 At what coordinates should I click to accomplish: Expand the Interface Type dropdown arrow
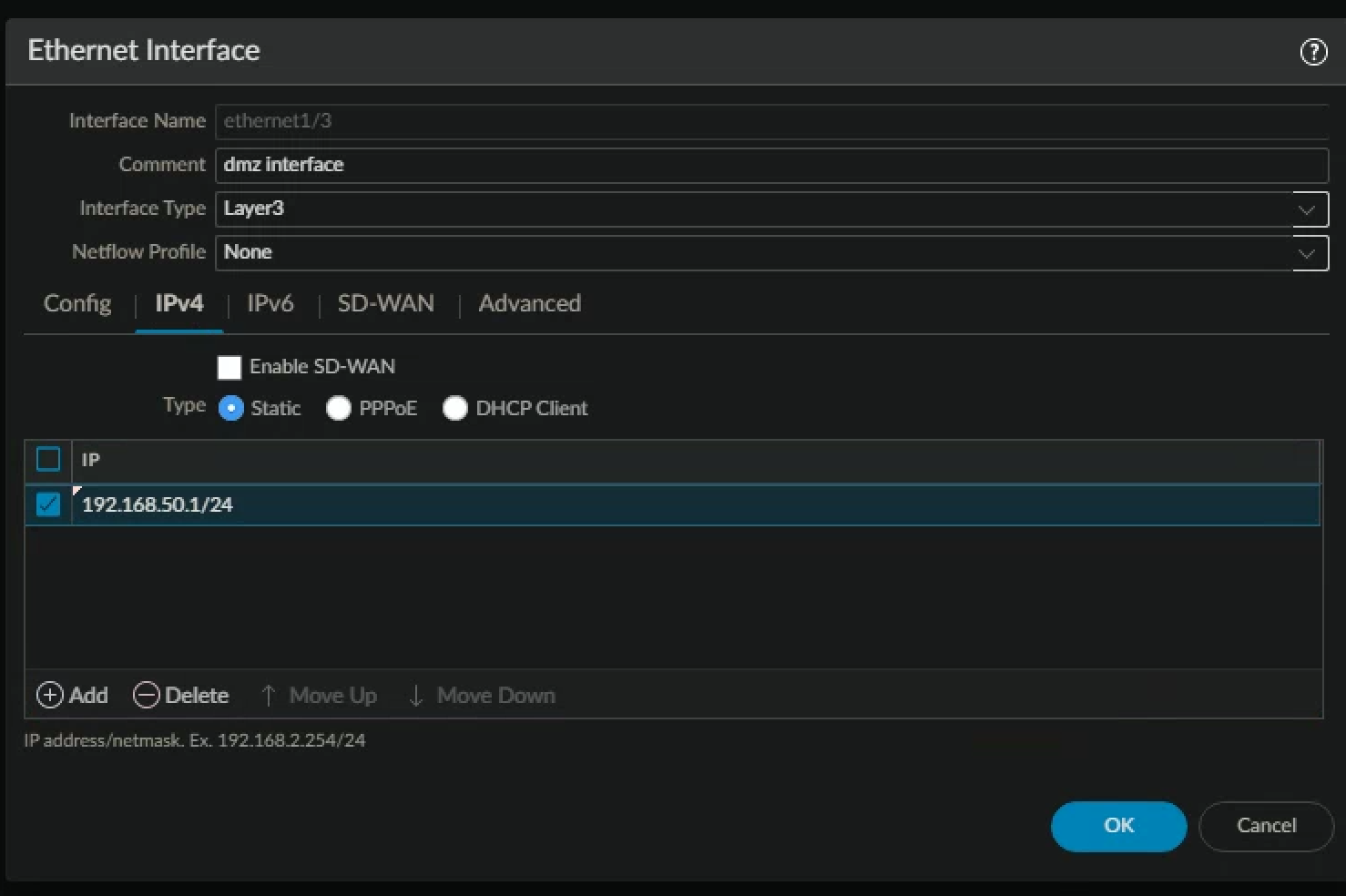1309,209
